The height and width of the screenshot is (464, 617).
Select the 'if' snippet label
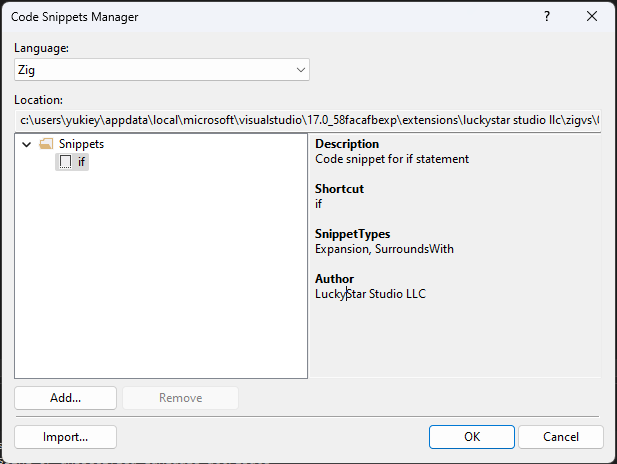[81, 162]
